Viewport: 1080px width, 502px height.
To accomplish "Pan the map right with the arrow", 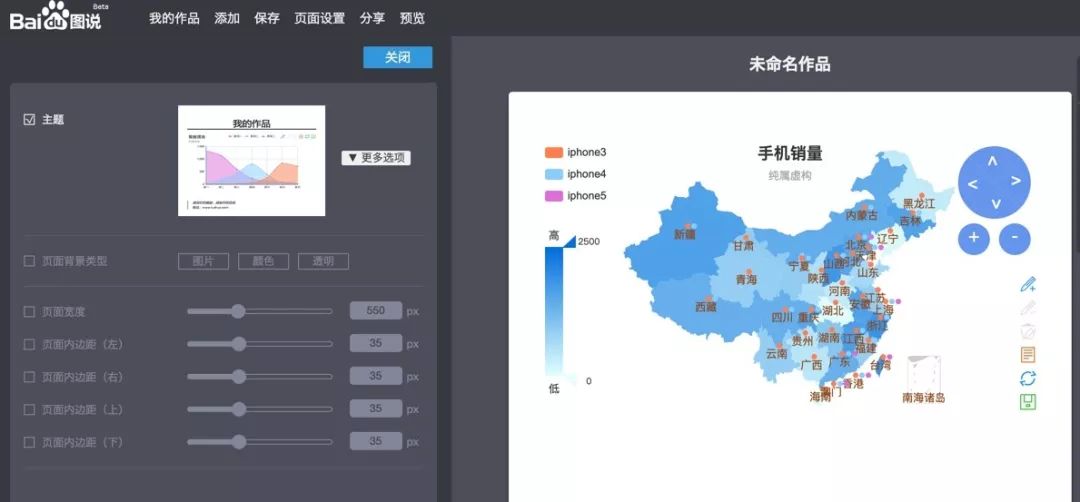I will coord(1015,181).
